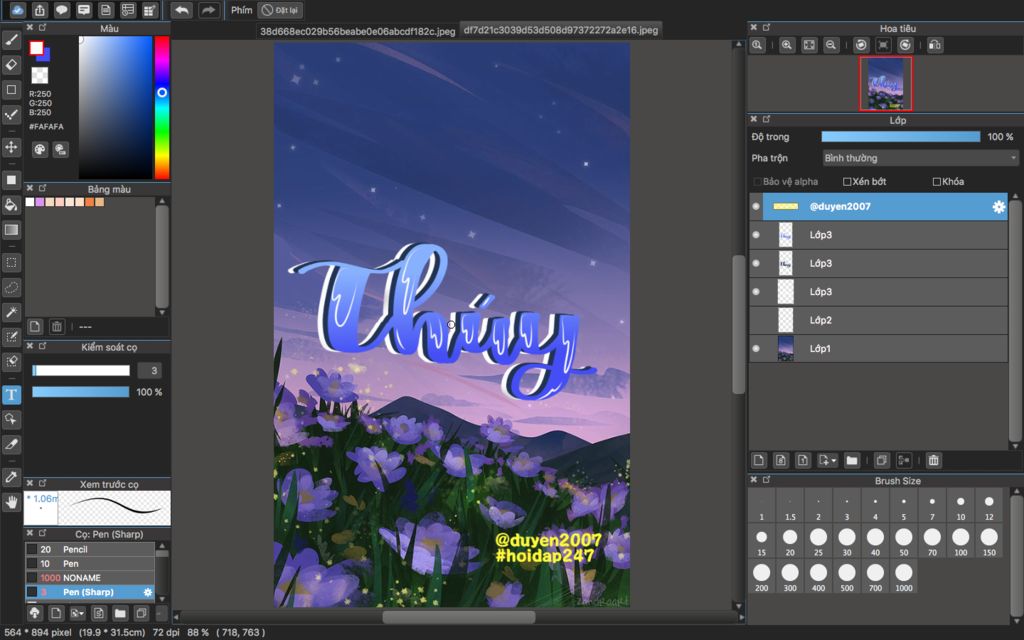Screen dimensions: 1024x640
Task: Switch to the 38d668ec029b56 jpeg tab
Action: 357,31
